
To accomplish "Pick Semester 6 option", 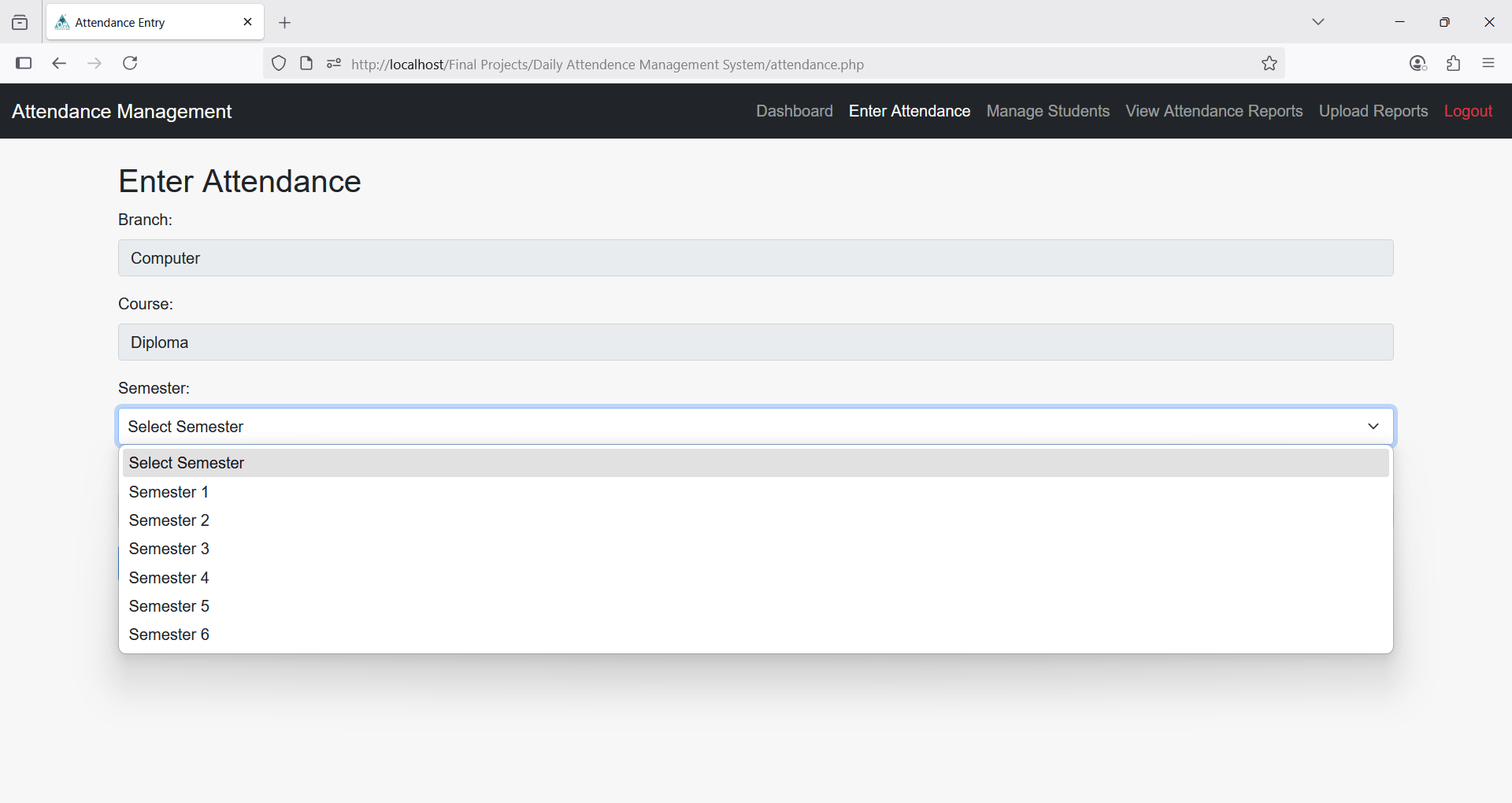I will [169, 635].
